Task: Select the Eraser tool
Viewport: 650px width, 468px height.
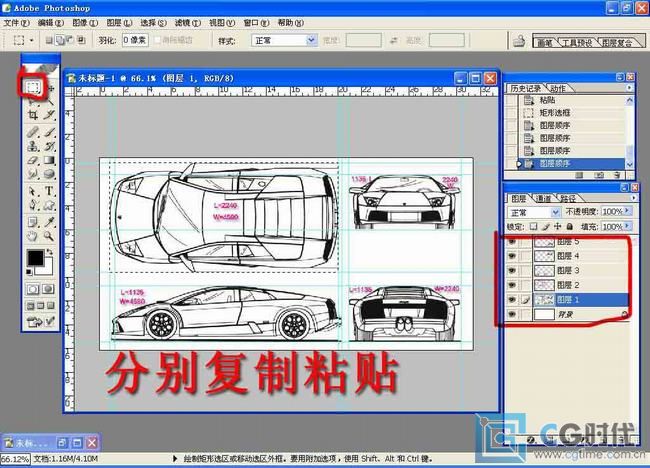Action: coord(33,160)
